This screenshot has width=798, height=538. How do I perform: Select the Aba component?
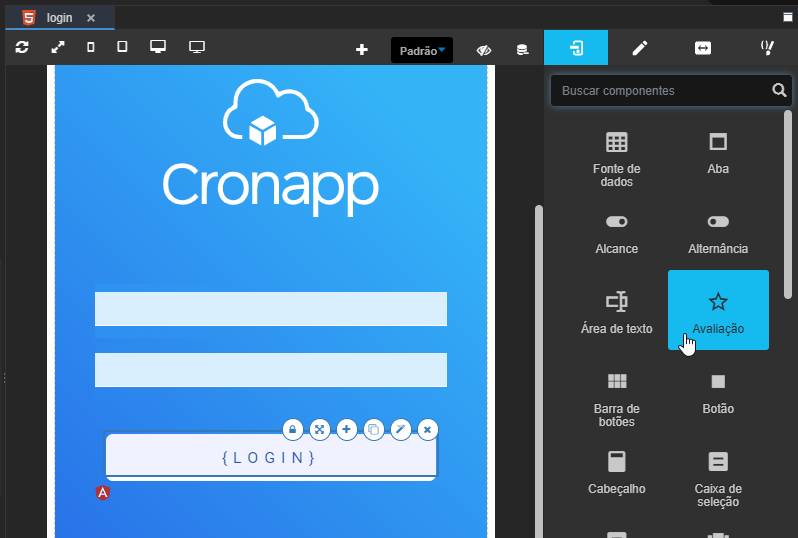(718, 154)
